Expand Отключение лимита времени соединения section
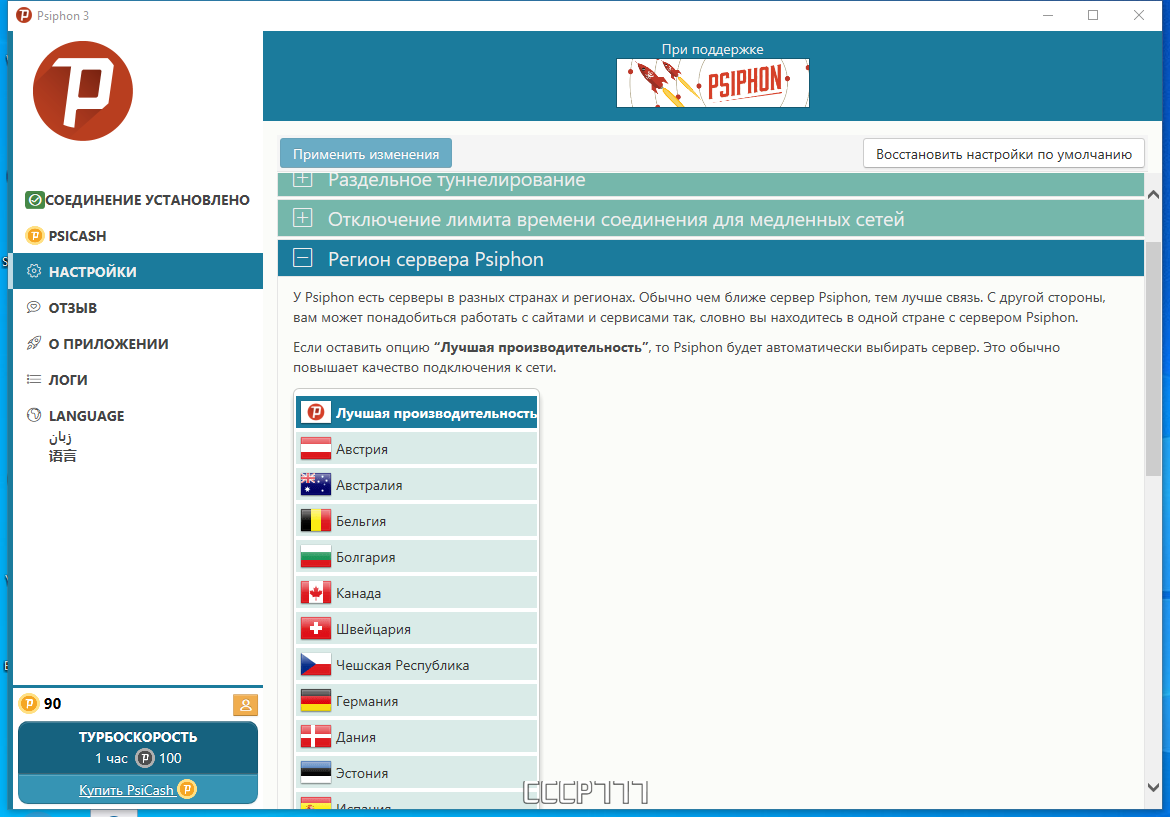The image size is (1170, 817). (x=710, y=219)
